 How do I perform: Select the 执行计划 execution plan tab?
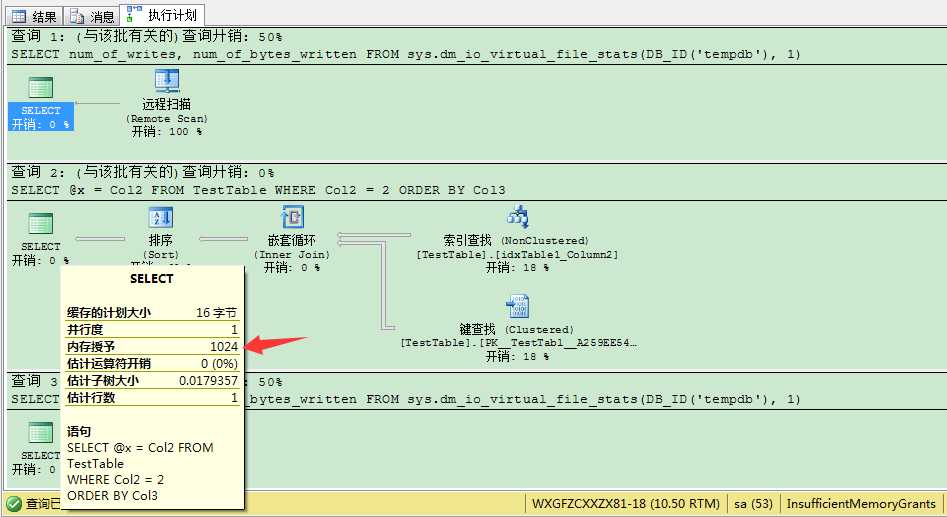162,15
